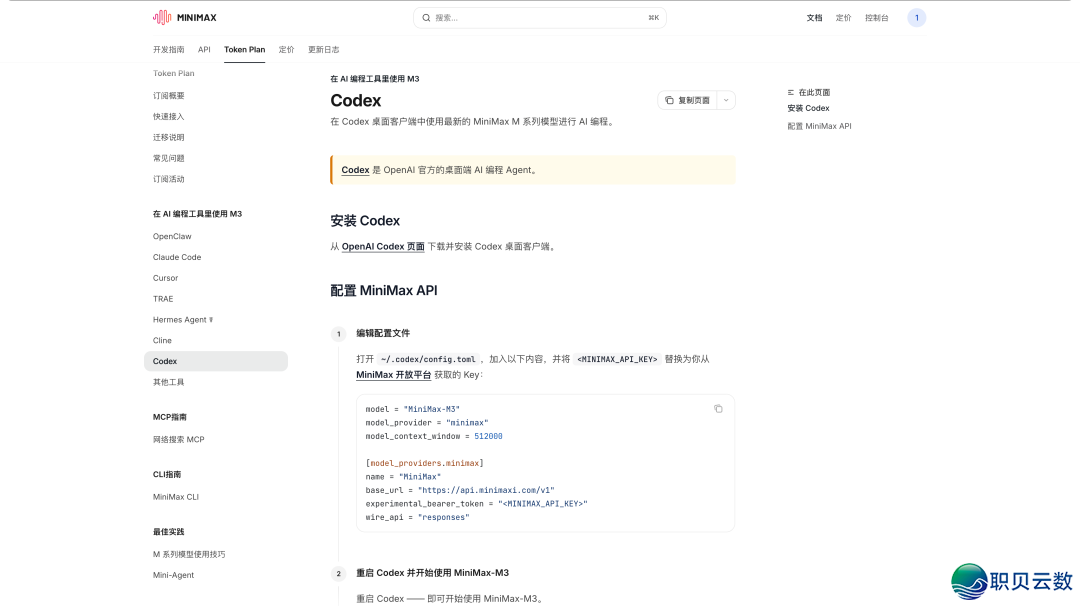Select Codex in the sidebar
Viewport: 1080px width, 606px height.
[216, 361]
